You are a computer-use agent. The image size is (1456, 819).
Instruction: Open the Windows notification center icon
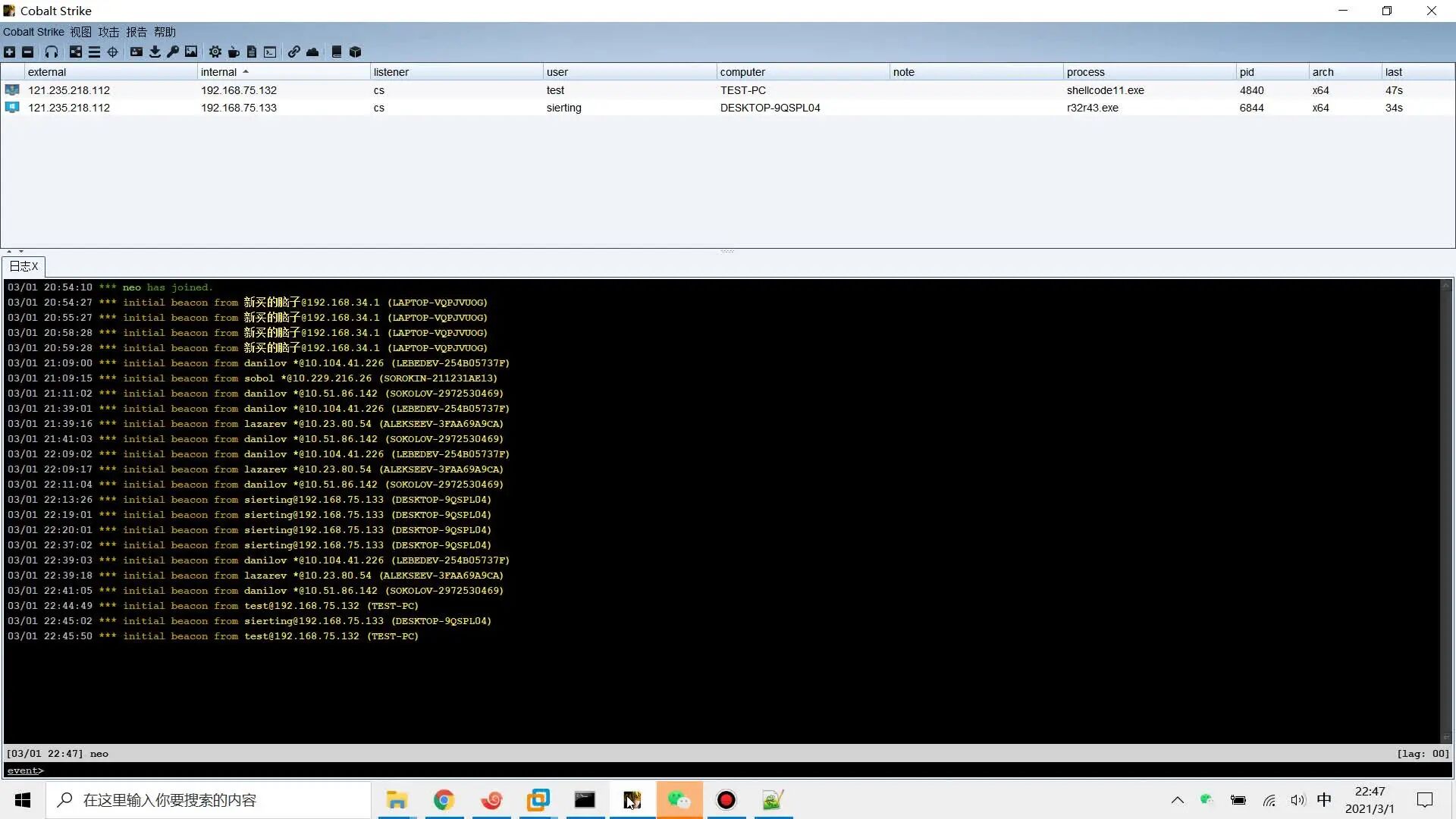[x=1425, y=800]
